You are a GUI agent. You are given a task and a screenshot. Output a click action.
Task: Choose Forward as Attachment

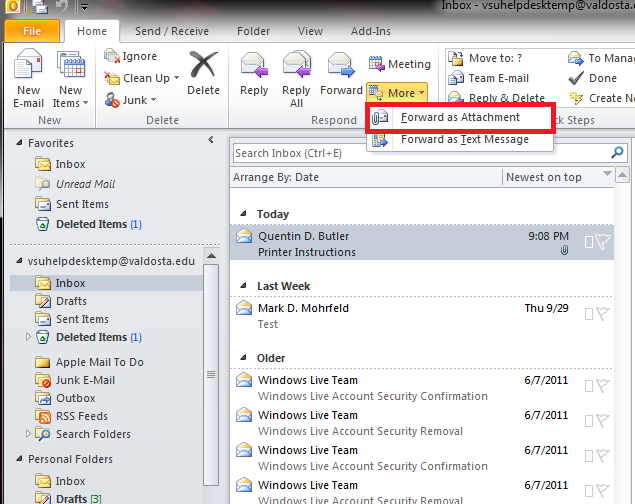[x=460, y=117]
